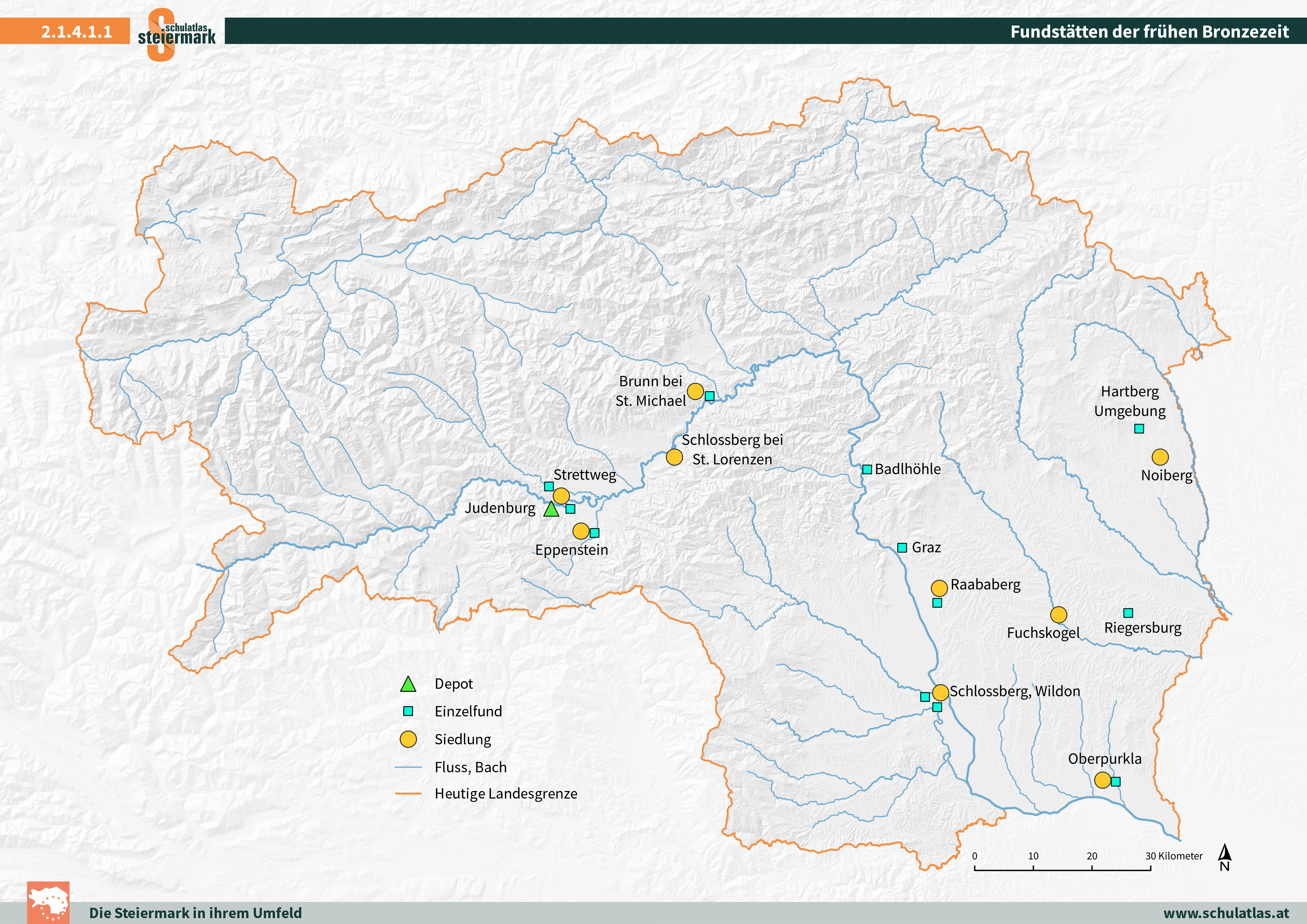Click the Siedlung legend circle symbol
The height and width of the screenshot is (924, 1307).
tap(408, 739)
